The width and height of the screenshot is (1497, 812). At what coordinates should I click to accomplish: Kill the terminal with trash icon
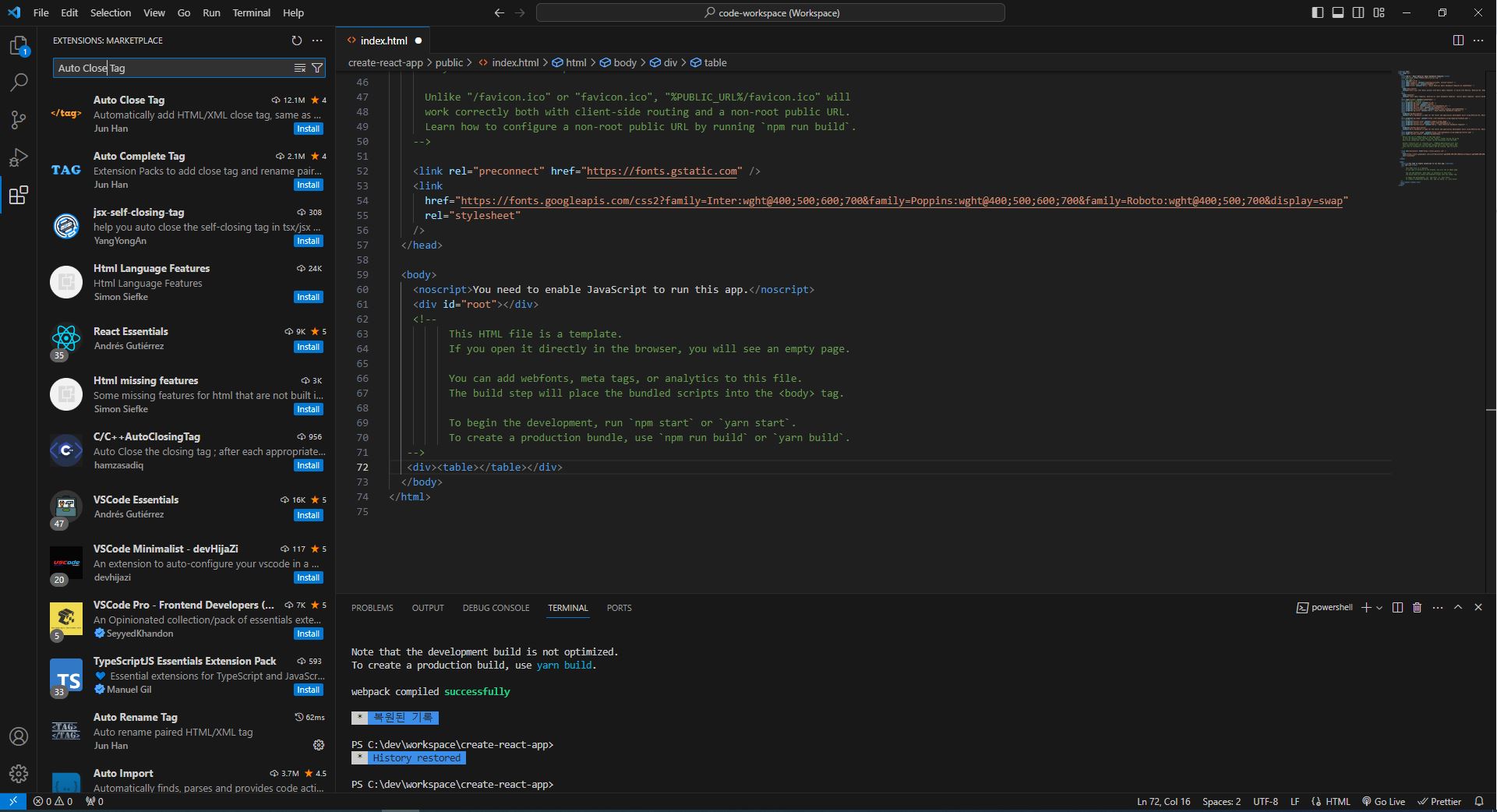[1418, 608]
